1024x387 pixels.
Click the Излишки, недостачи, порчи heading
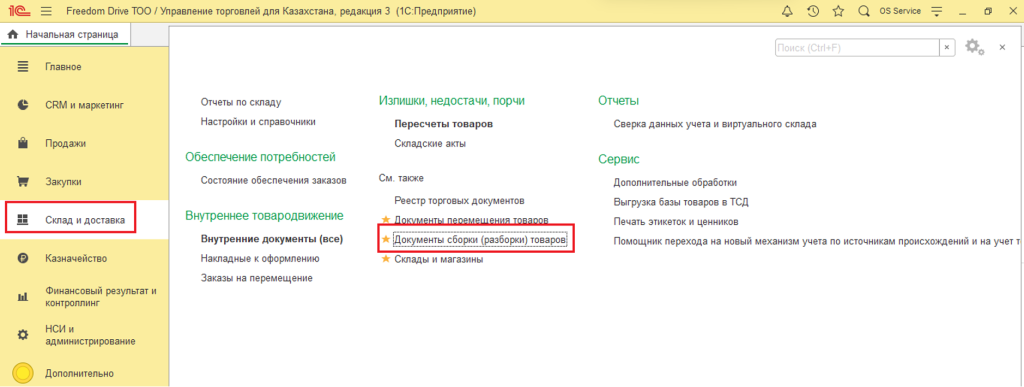coord(452,101)
